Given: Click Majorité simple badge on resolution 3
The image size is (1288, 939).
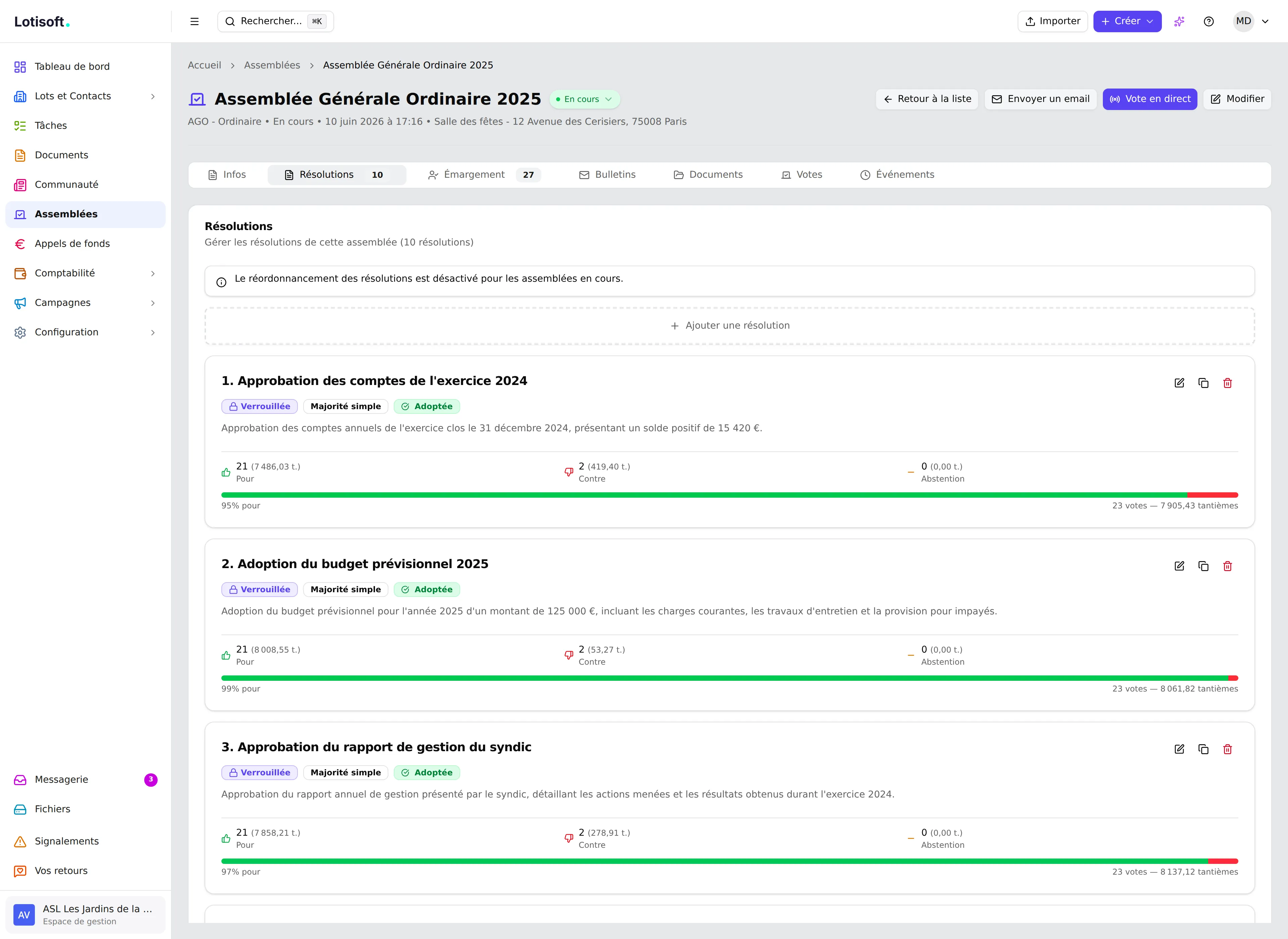Looking at the screenshot, I should click(345, 772).
